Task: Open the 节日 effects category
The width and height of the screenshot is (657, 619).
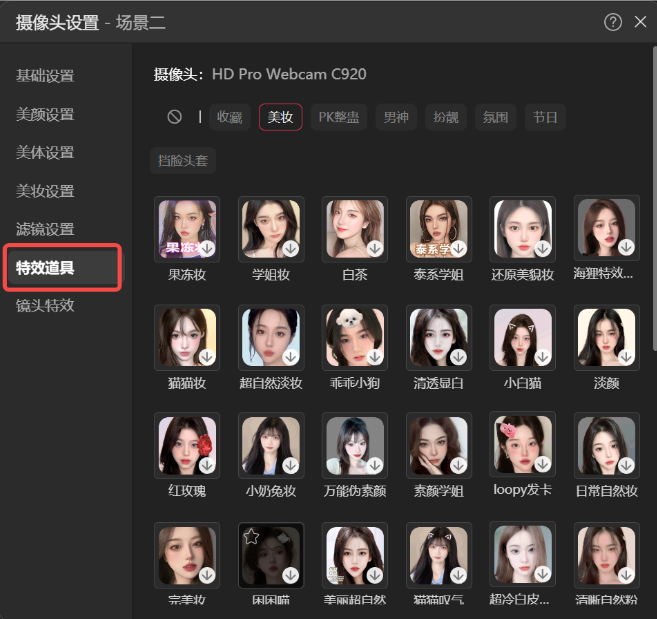Action: pos(545,117)
